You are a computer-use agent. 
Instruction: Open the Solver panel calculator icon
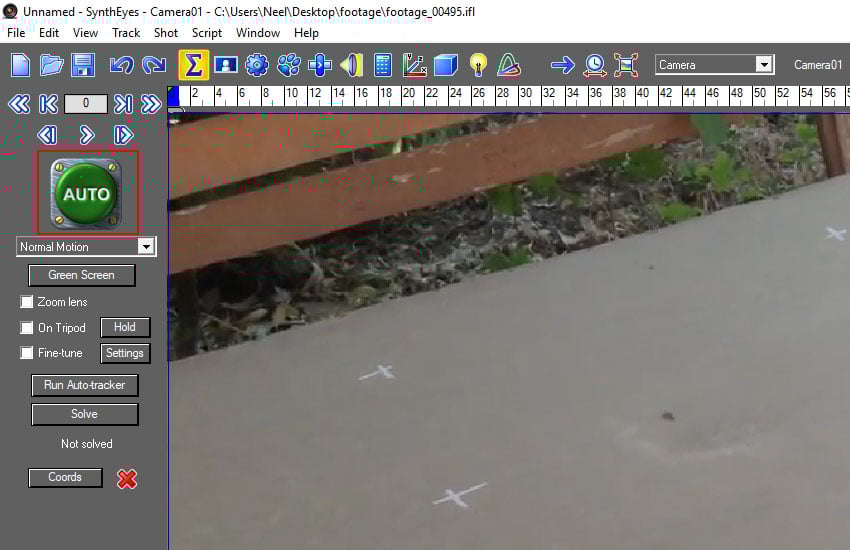[382, 65]
